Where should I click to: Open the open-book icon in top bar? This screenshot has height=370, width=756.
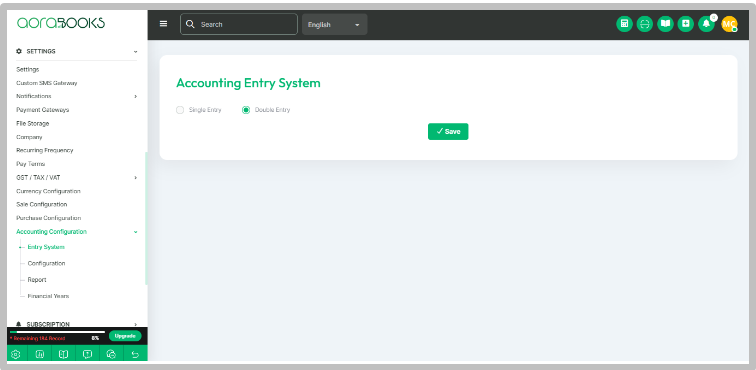tap(665, 24)
